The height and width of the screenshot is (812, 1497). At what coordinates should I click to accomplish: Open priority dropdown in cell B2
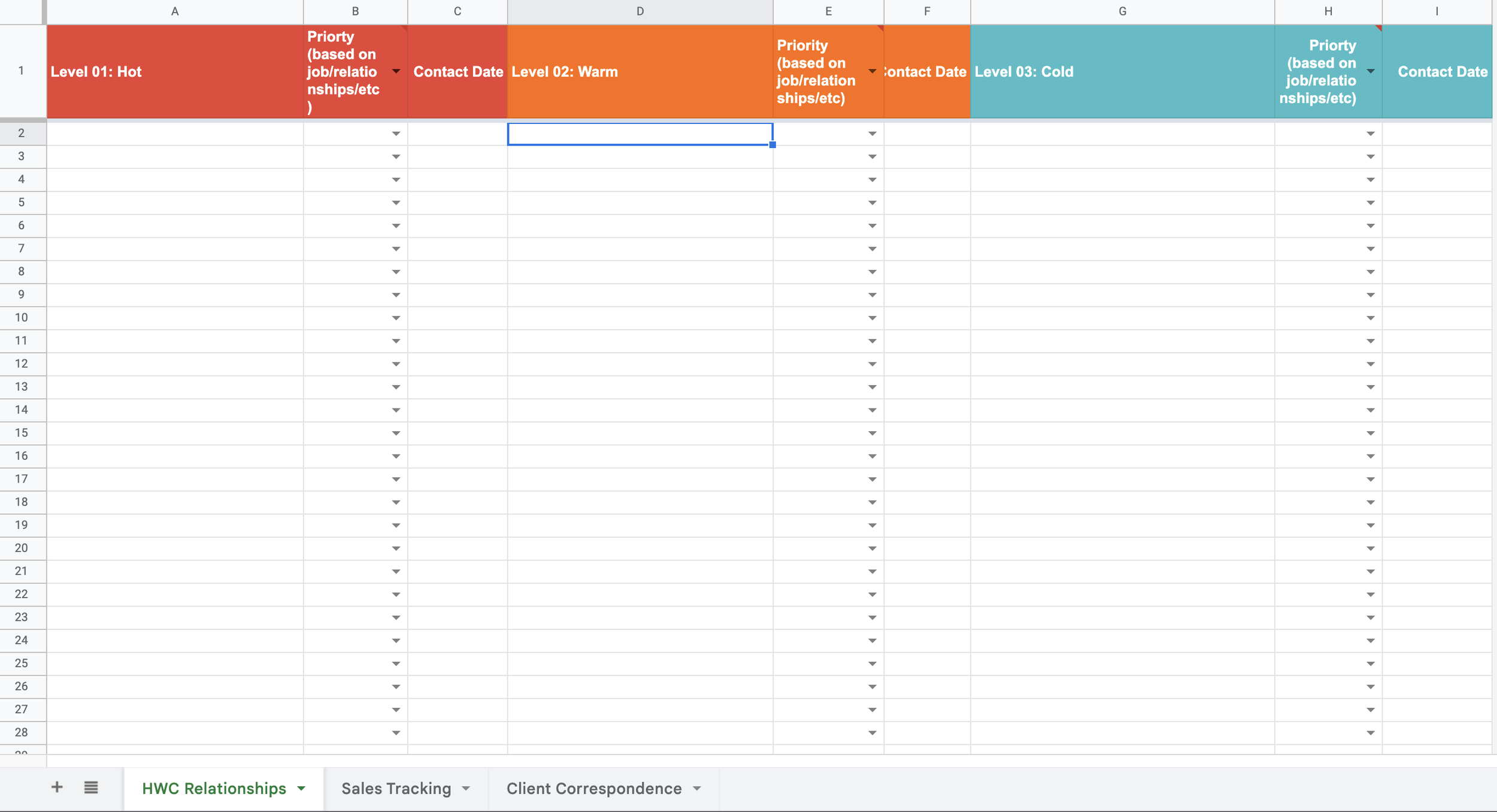(x=396, y=134)
